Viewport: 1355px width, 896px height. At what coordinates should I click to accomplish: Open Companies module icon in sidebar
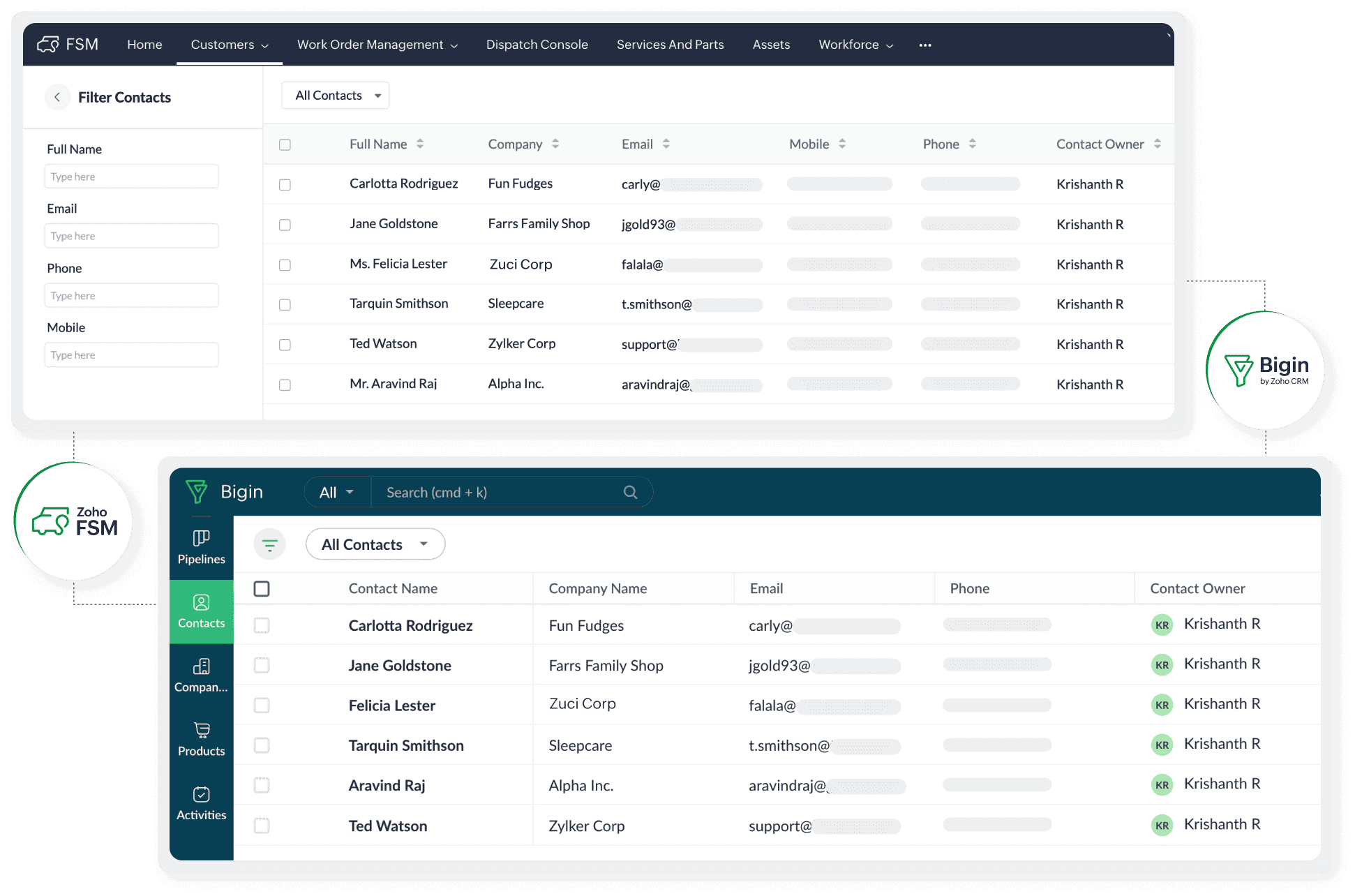[x=201, y=667]
